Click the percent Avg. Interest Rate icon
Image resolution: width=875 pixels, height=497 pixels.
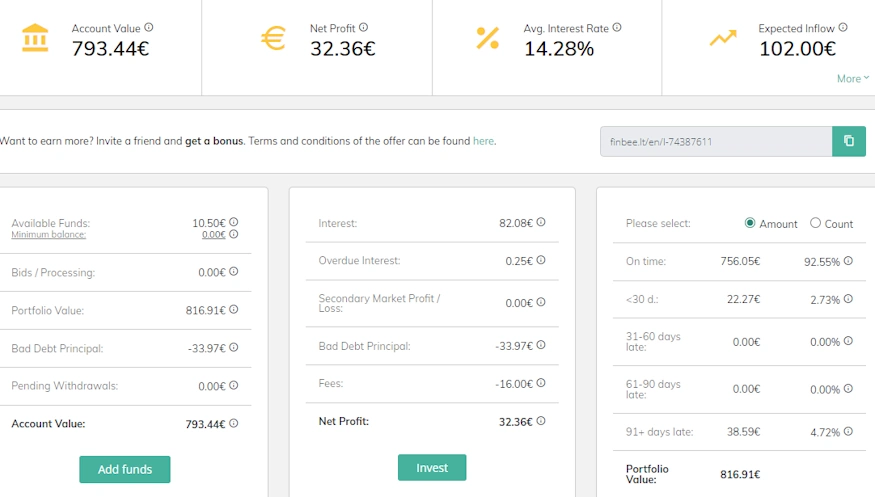[487, 38]
